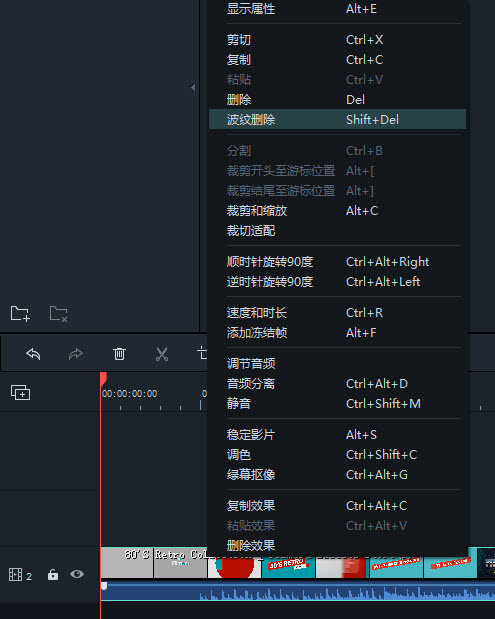The height and width of the screenshot is (619, 495).
Task: Click the scissors split icon
Action: click(x=162, y=354)
